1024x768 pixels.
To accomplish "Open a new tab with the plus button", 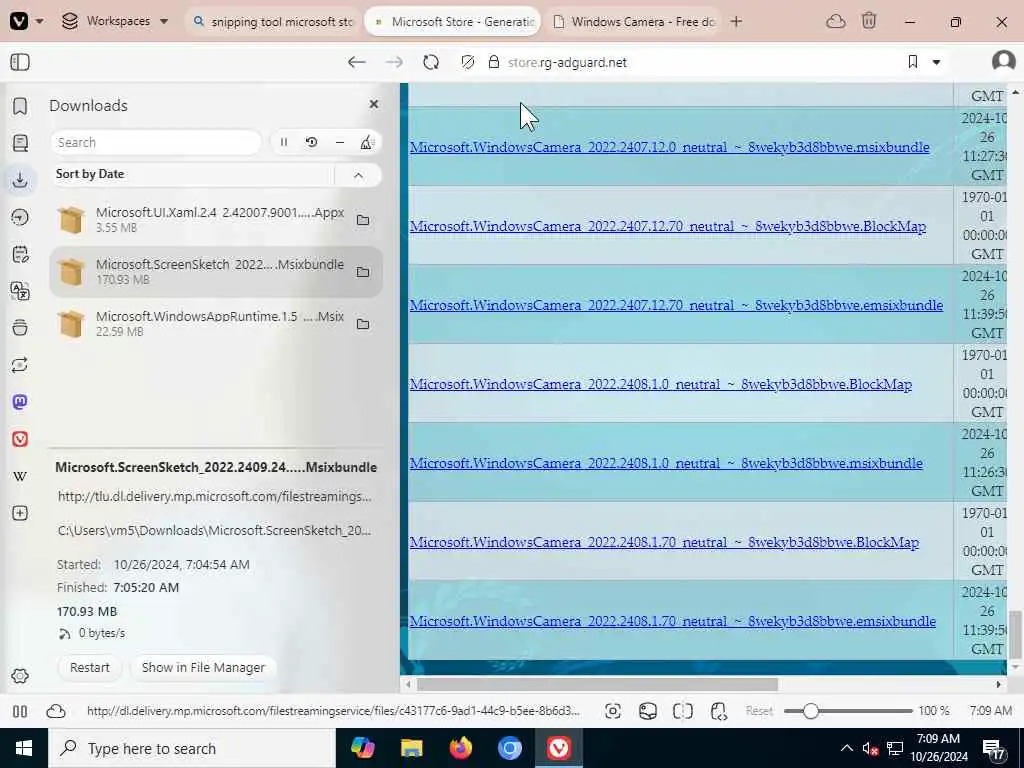I will [x=736, y=22].
